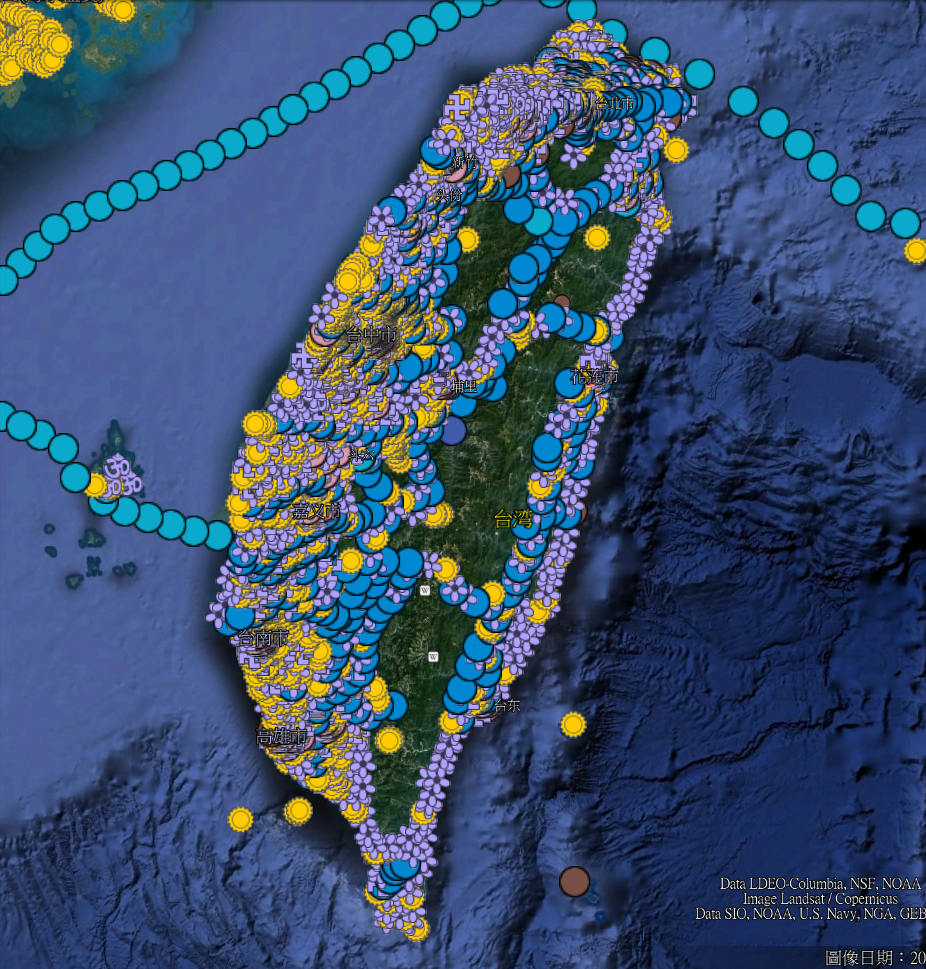Click the yellow sun marker on Penghu island
This screenshot has height=969, width=926.
click(x=96, y=486)
